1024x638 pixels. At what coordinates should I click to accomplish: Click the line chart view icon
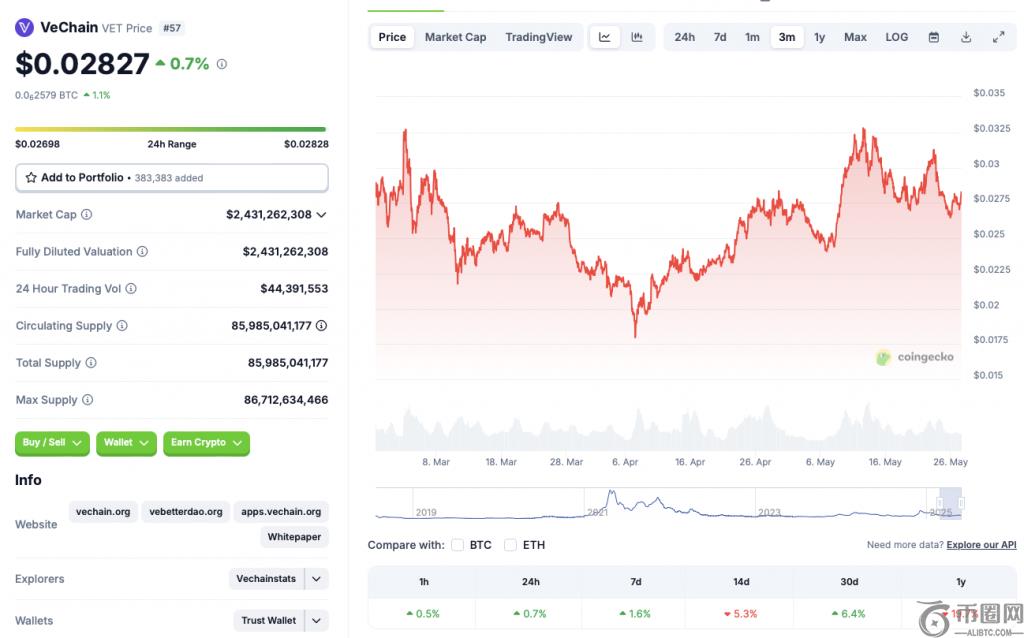pyautogui.click(x=605, y=37)
